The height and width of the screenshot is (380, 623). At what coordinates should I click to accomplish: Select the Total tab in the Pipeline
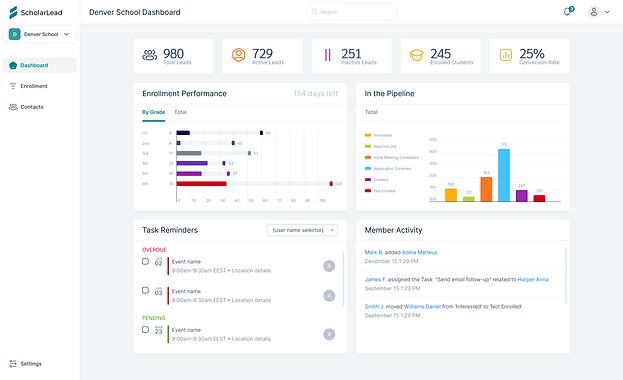click(371, 112)
